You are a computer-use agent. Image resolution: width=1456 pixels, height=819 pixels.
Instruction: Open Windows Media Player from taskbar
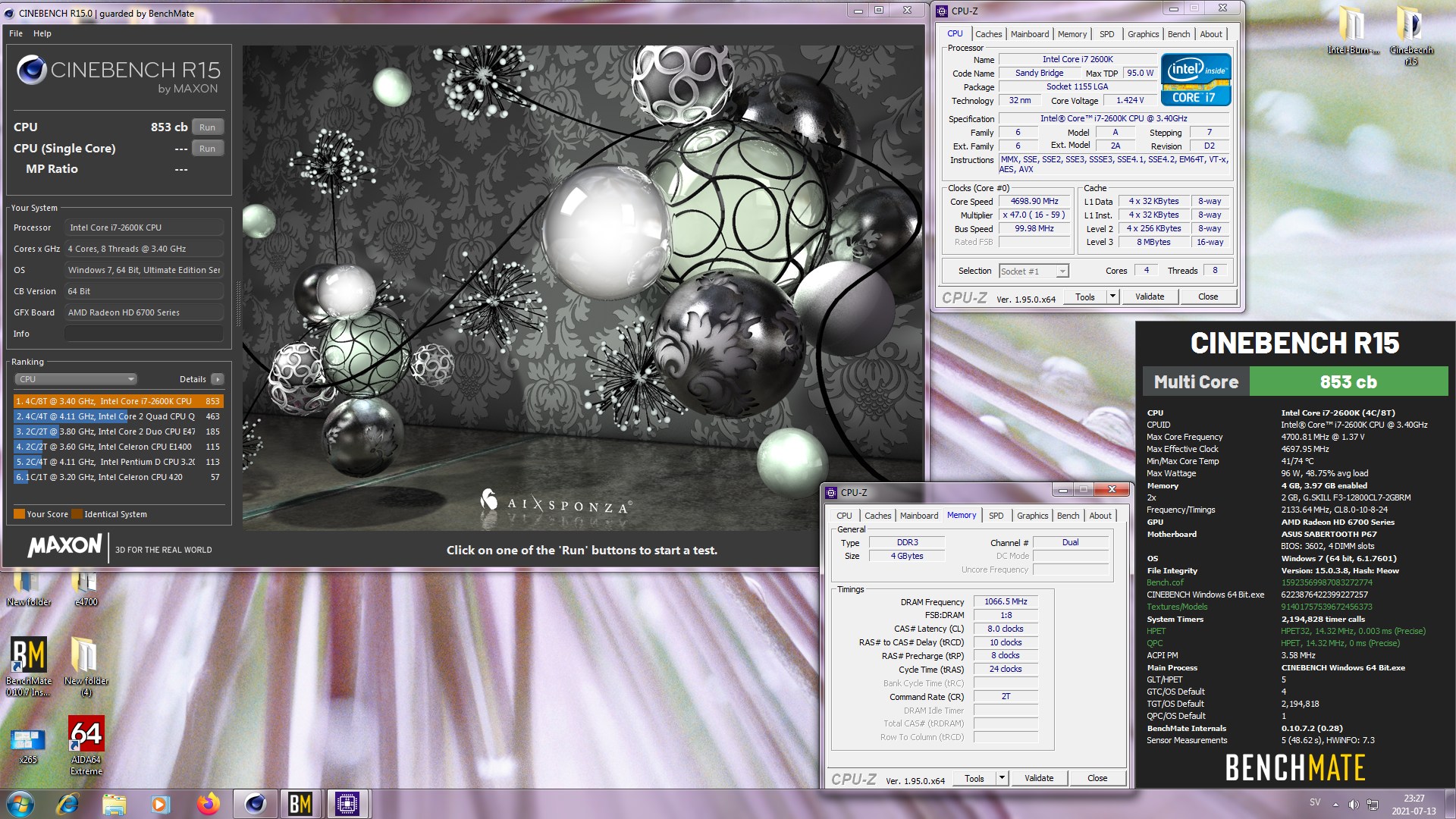pyautogui.click(x=160, y=804)
